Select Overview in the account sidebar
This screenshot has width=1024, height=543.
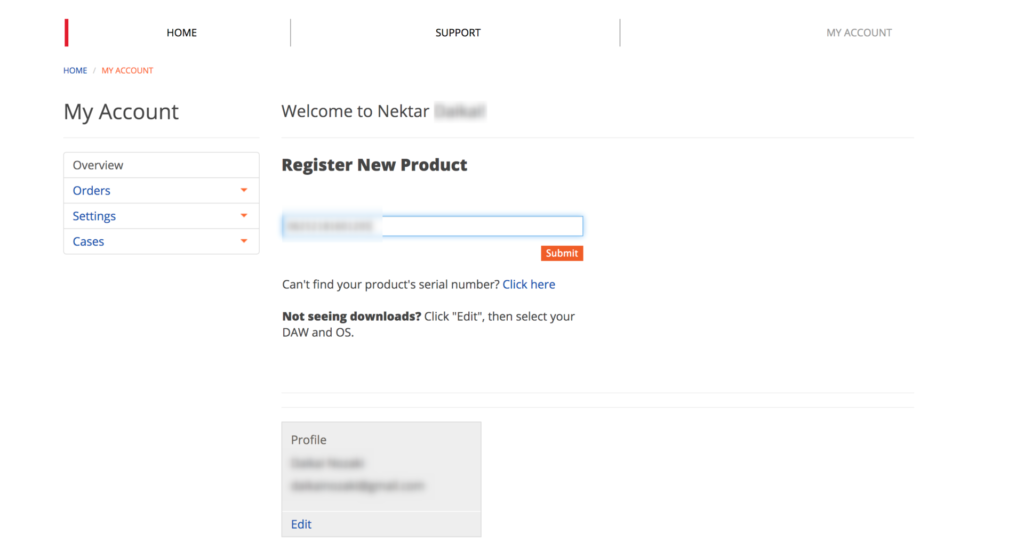tap(98, 165)
